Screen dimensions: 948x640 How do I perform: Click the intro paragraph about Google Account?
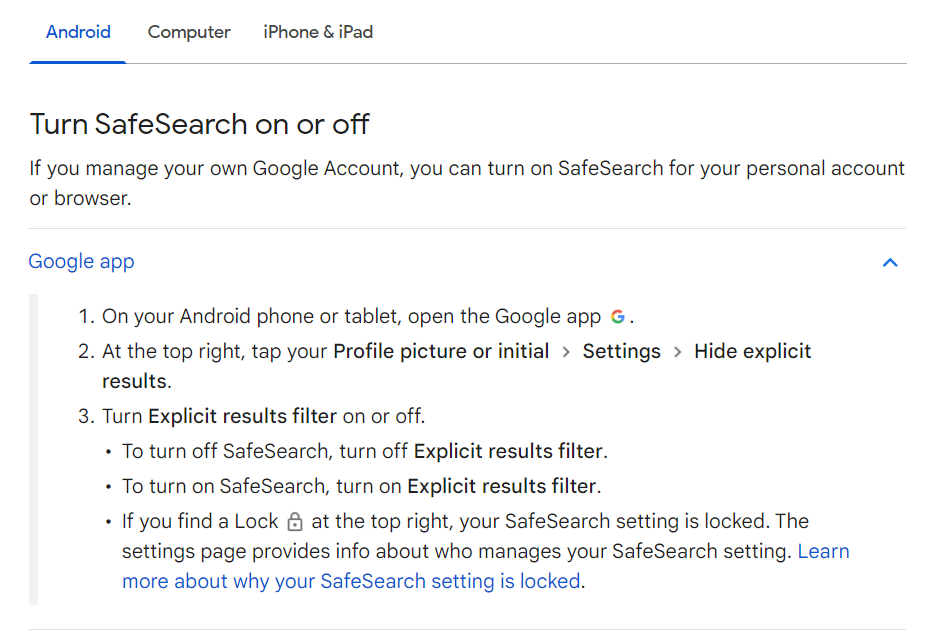pyautogui.click(x=467, y=183)
